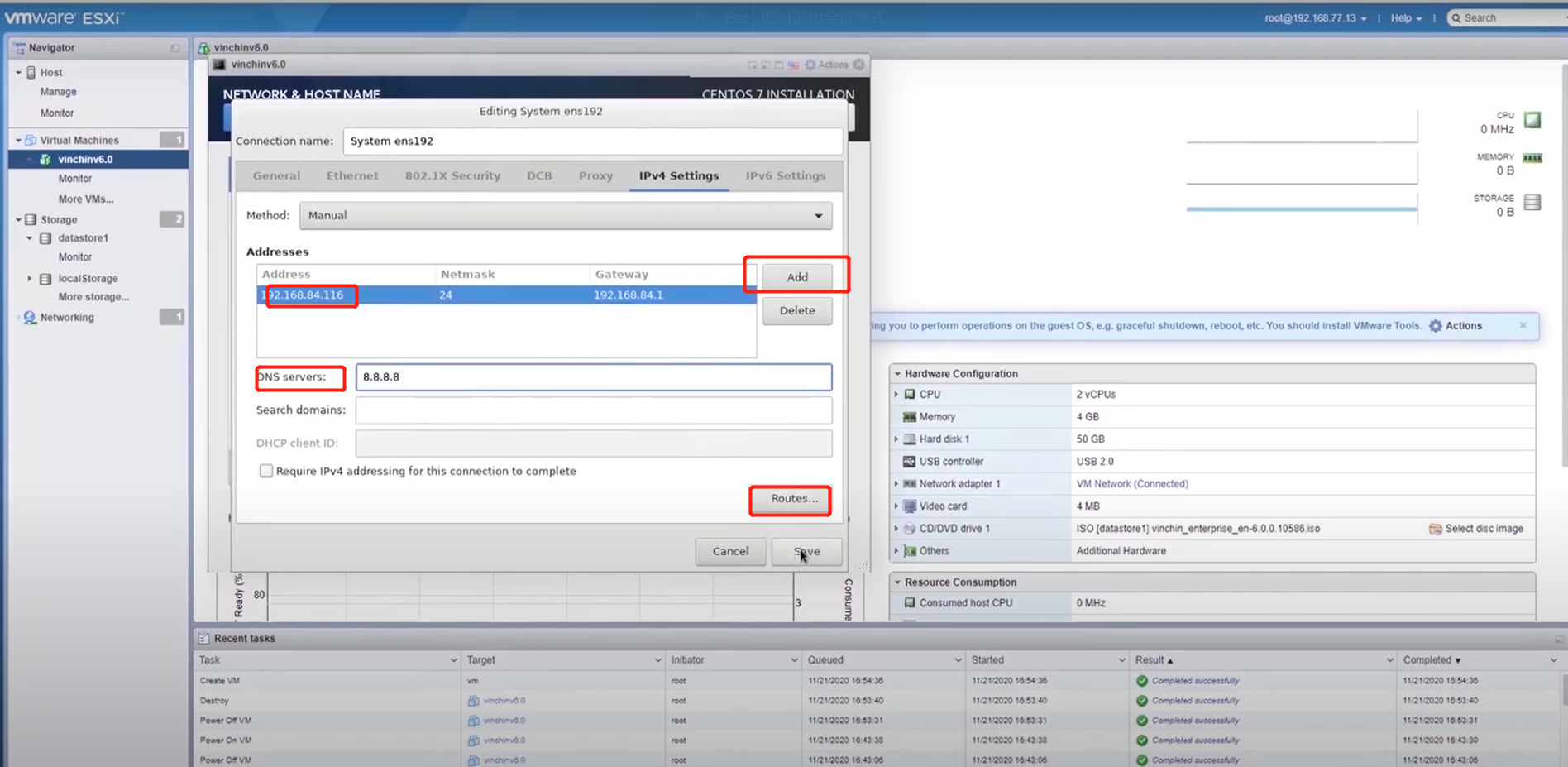1568x767 pixels.
Task: Collapse the datastore1 tree node
Action: [30, 238]
